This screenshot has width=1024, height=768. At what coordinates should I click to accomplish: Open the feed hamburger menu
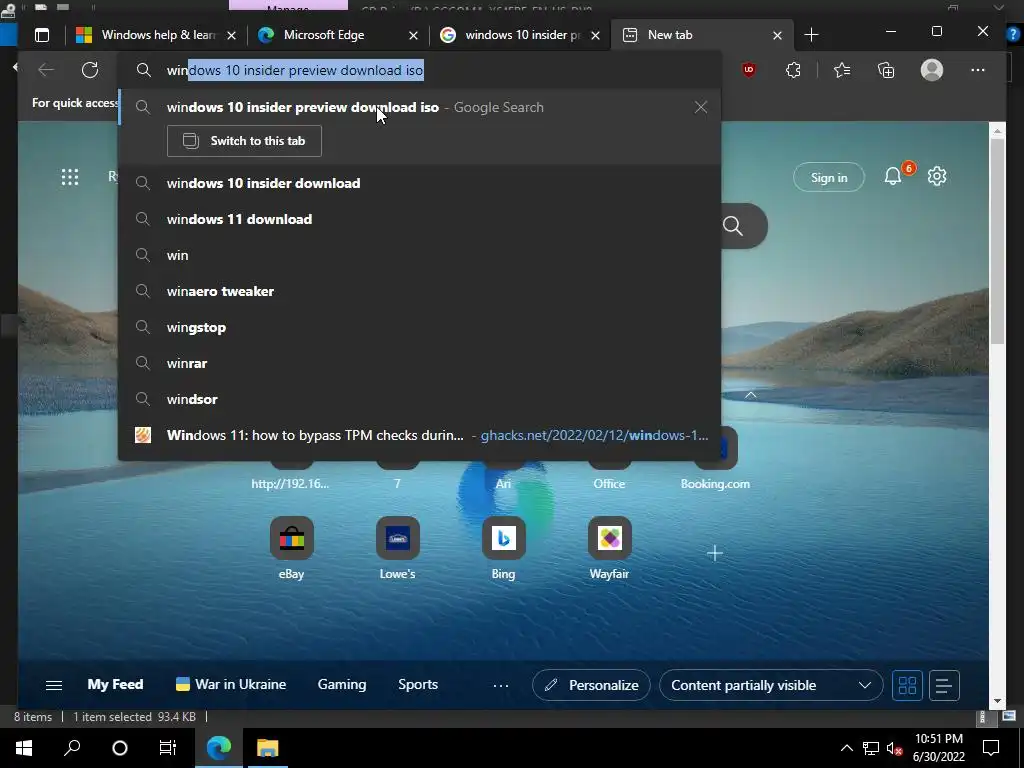(54, 685)
